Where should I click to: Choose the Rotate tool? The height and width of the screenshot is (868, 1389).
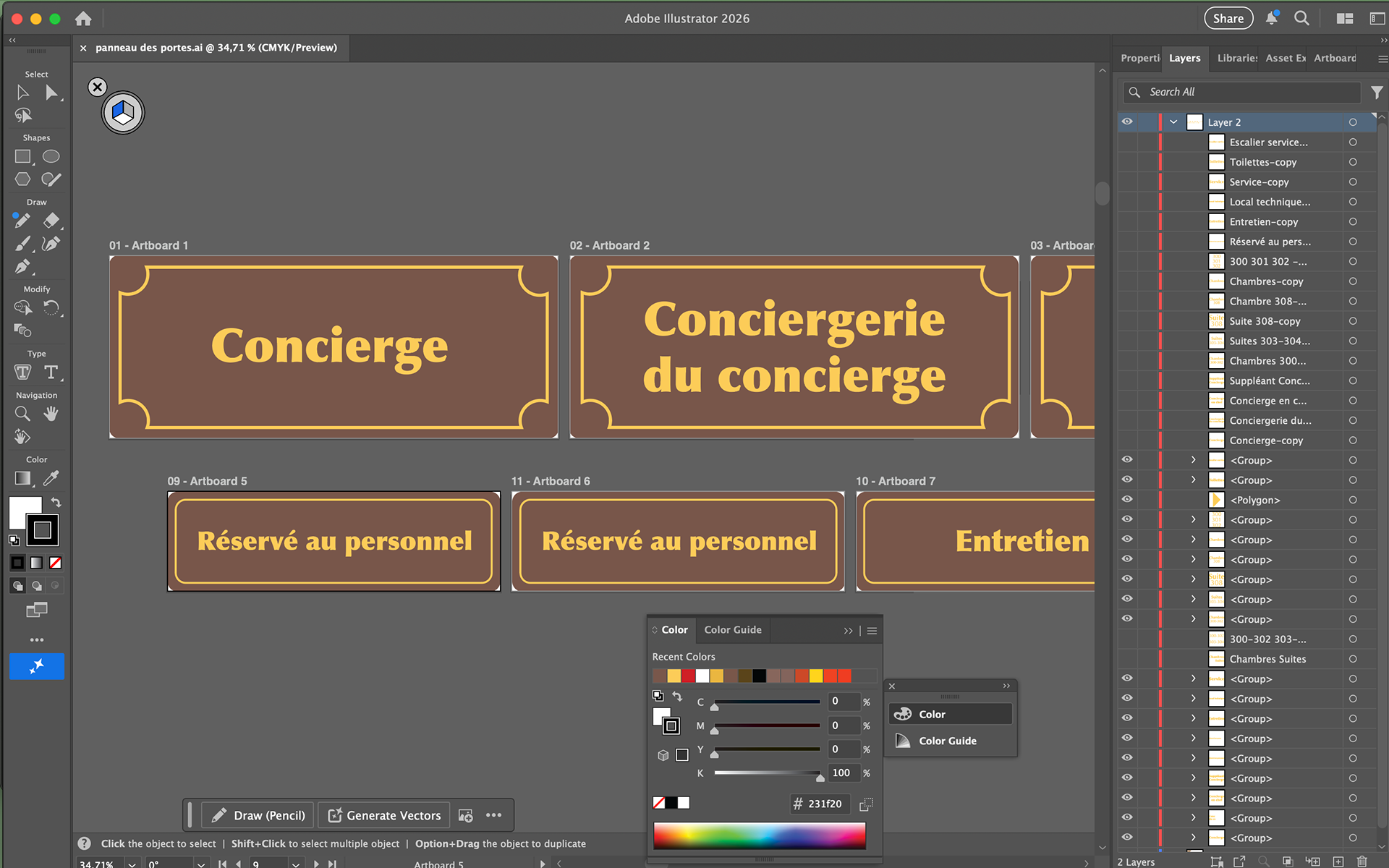click(x=51, y=308)
